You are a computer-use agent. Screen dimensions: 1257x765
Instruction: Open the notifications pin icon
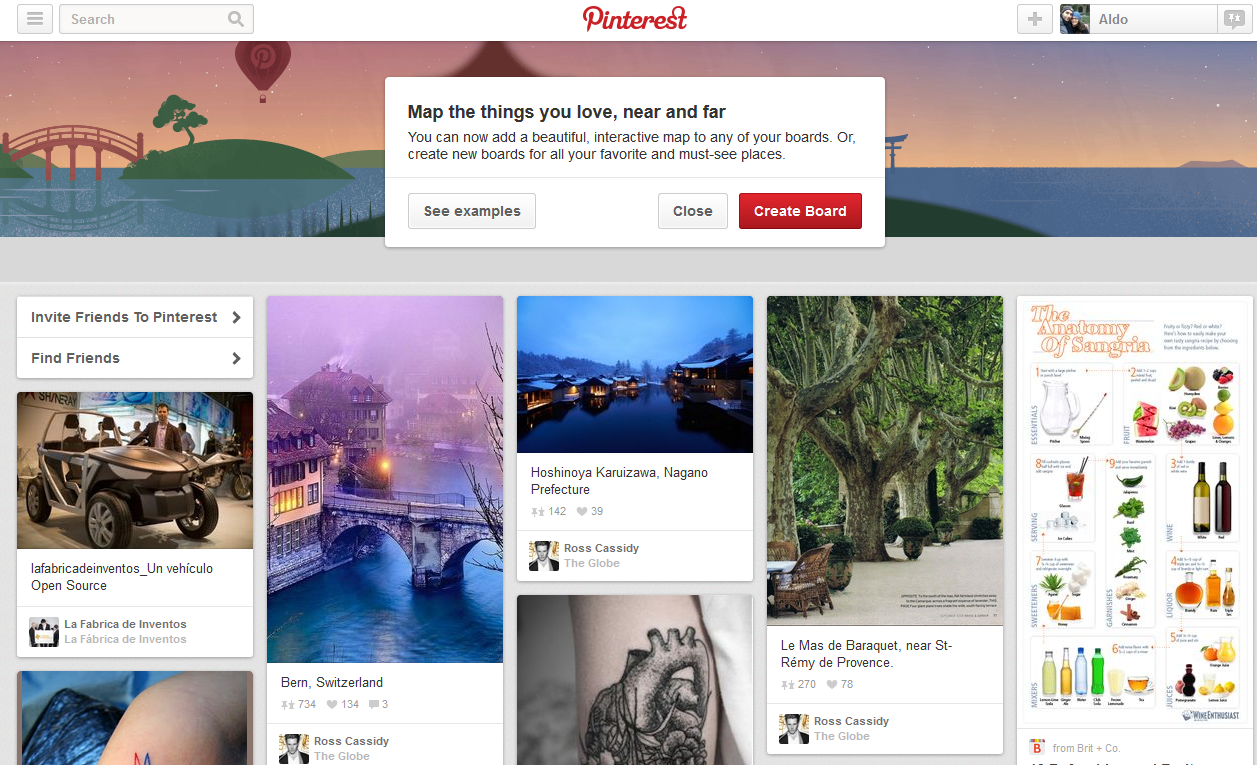[1231, 19]
